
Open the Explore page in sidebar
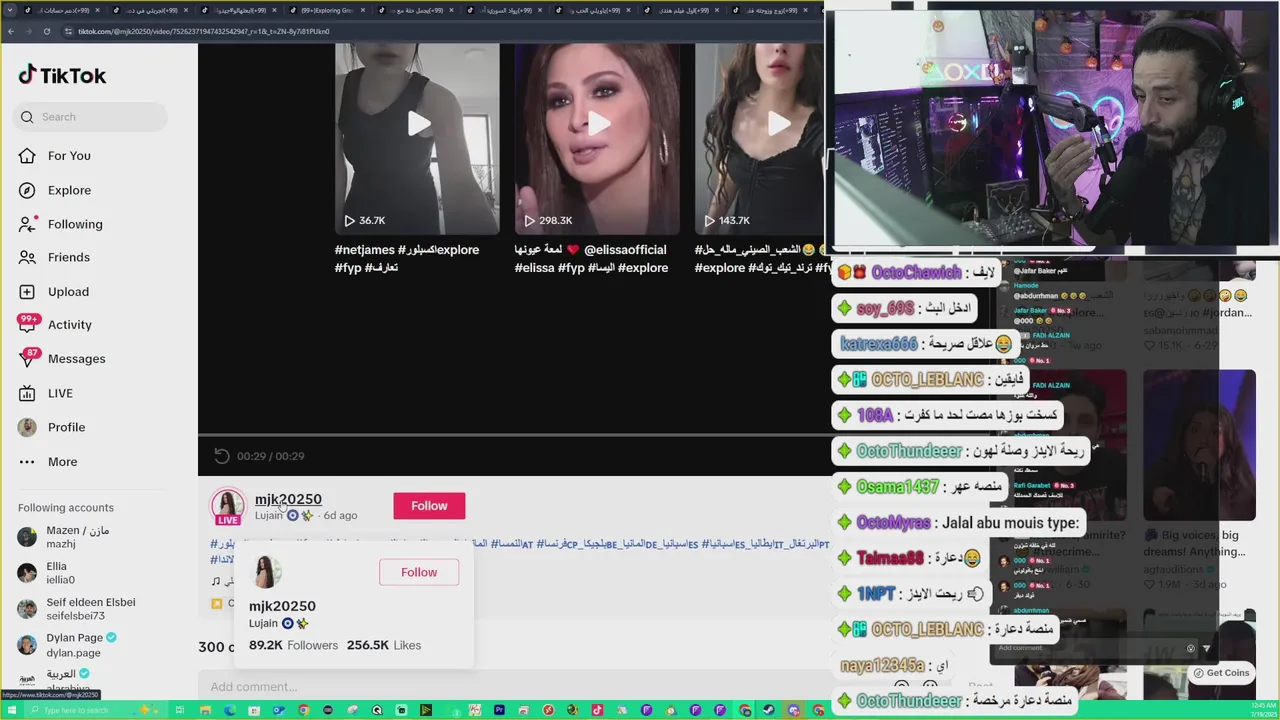[x=69, y=190]
